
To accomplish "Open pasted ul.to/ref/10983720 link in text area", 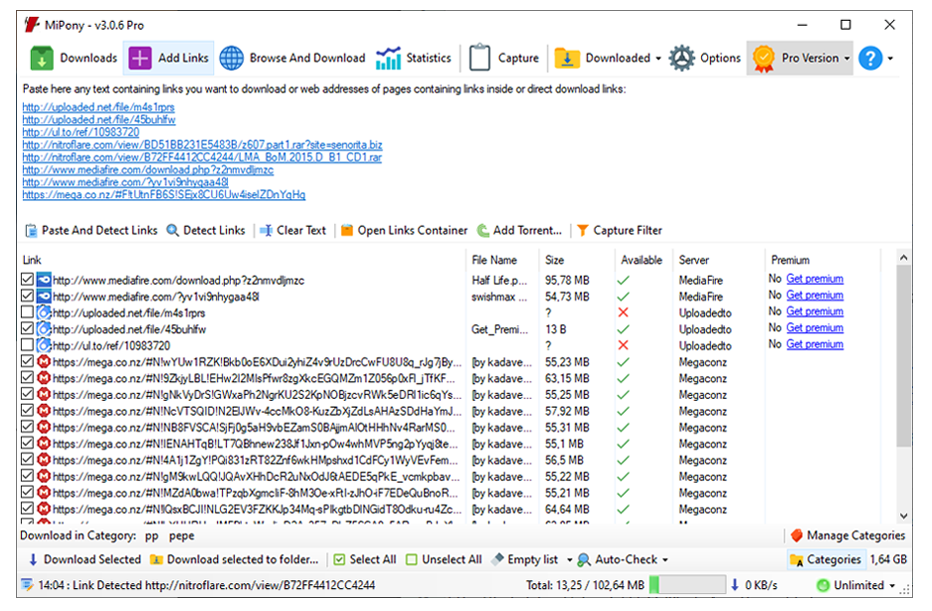I will pyautogui.click(x=81, y=132).
